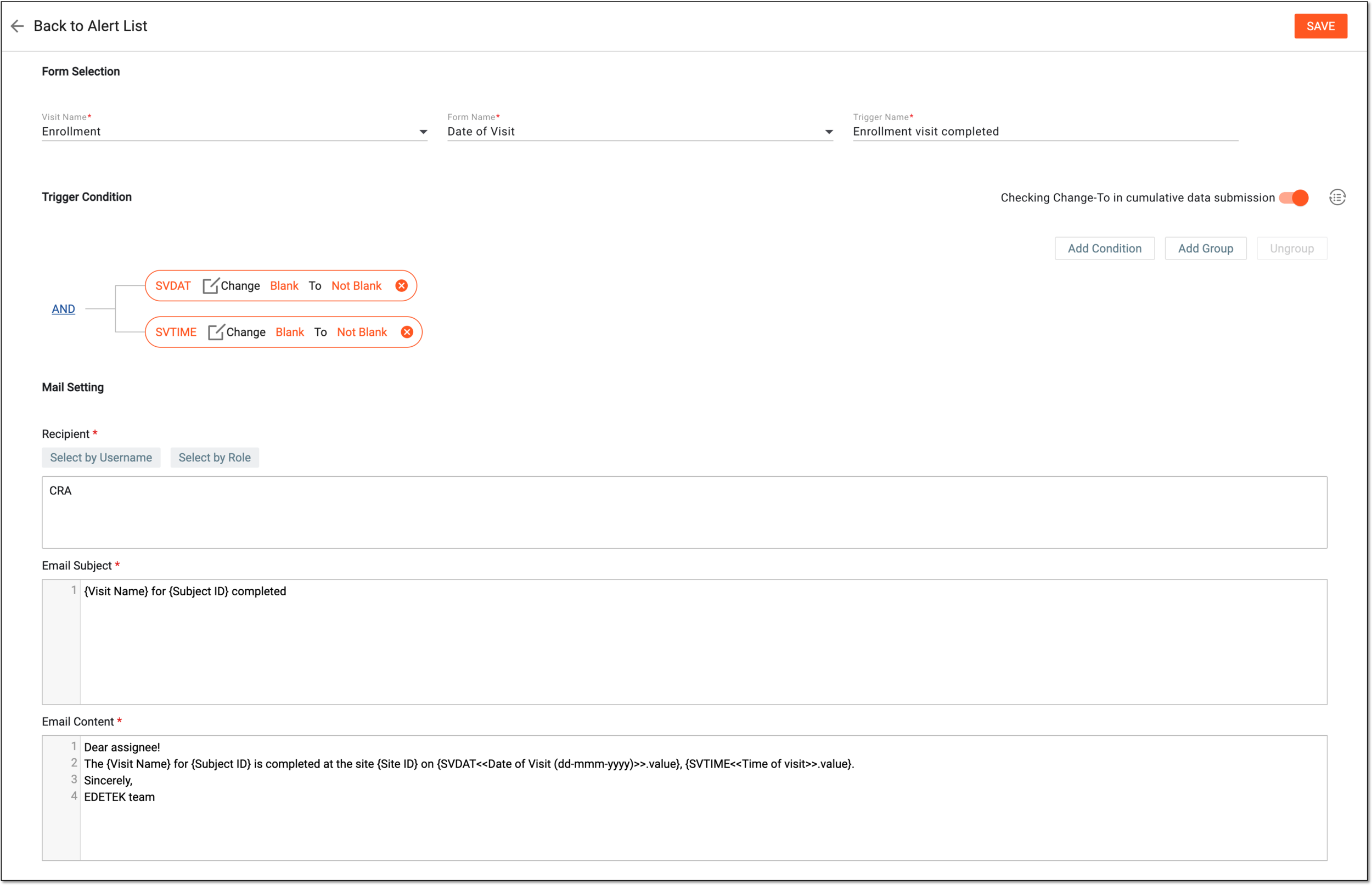Click the SVDAT field name

(x=172, y=286)
